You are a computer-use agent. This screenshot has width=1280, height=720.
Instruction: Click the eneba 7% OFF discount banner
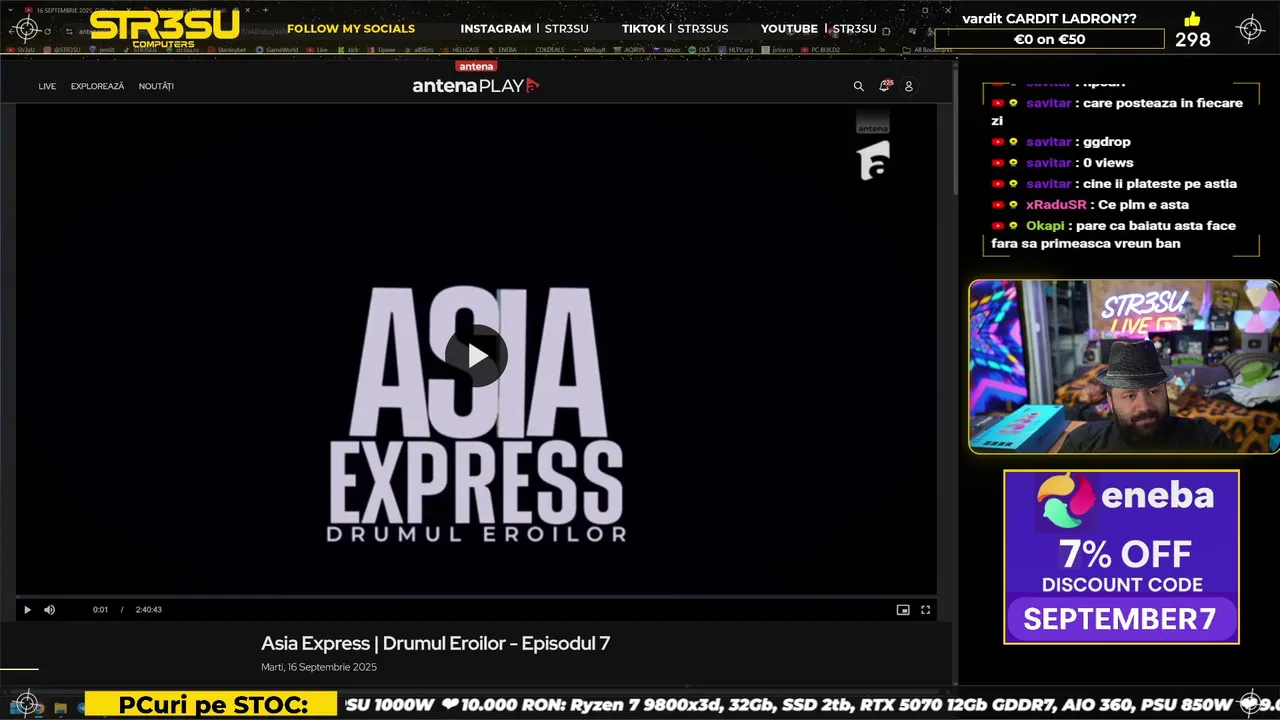pyautogui.click(x=1121, y=557)
